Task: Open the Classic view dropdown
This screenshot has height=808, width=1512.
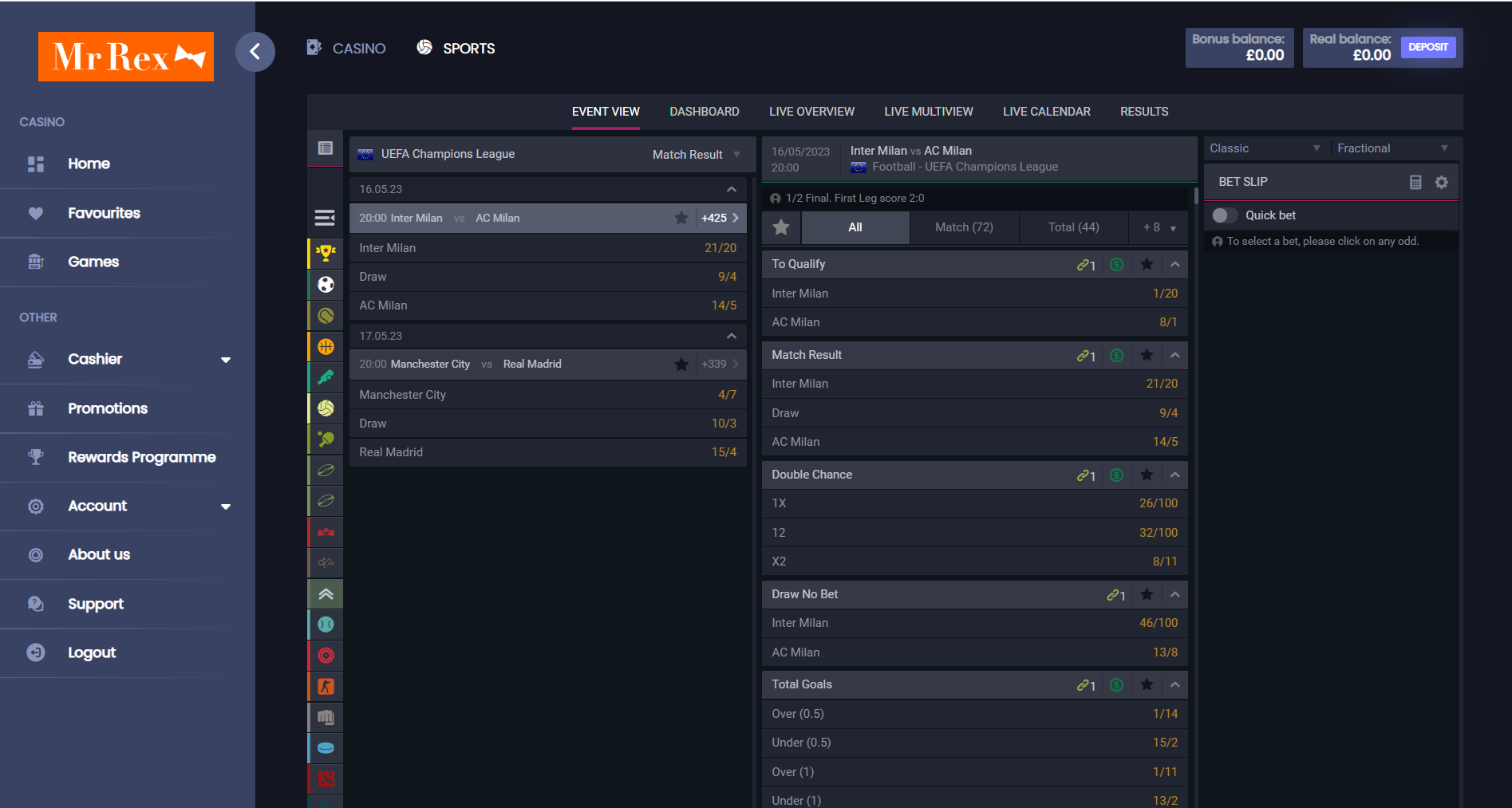Action: coord(1265,148)
